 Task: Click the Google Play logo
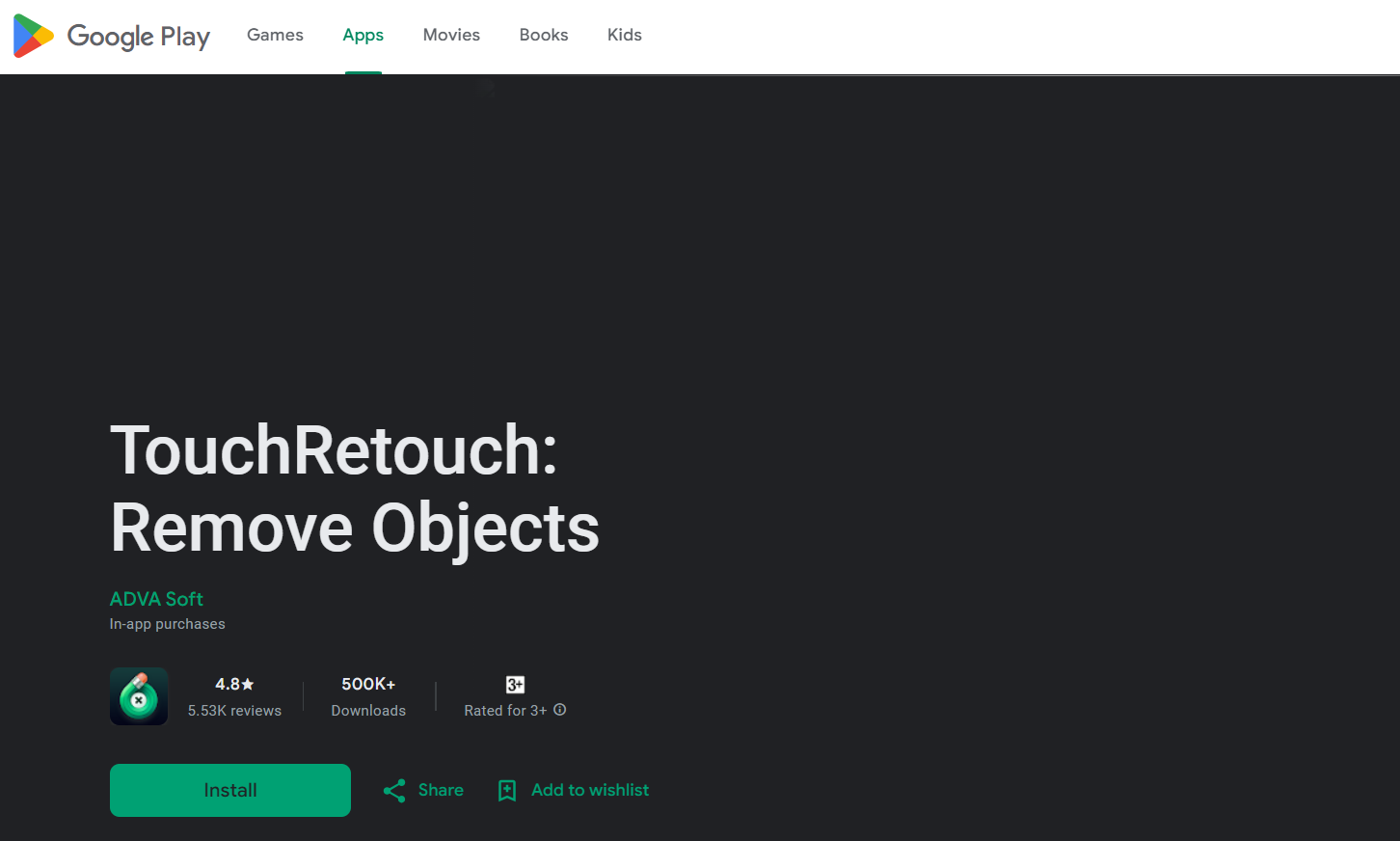[112, 36]
